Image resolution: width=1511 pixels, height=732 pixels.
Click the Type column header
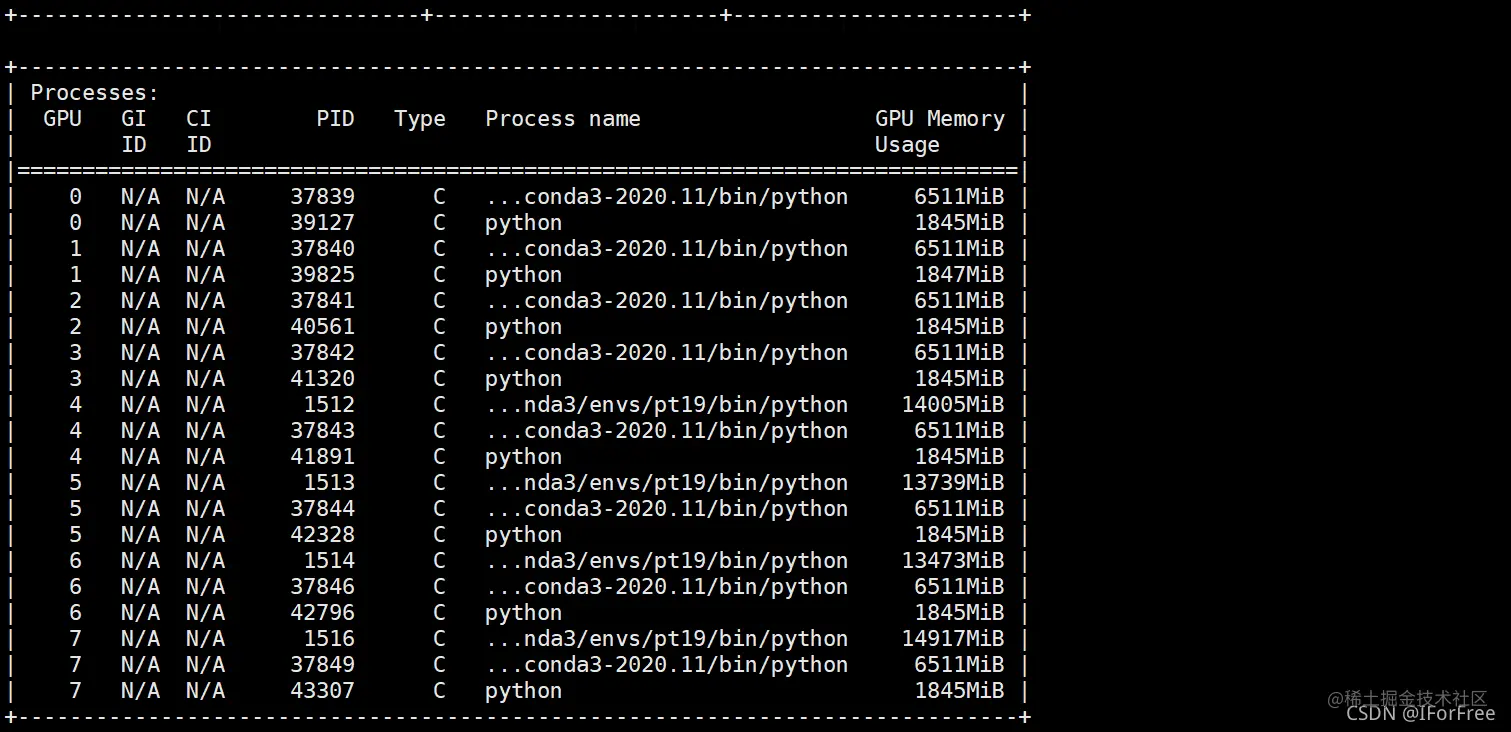pos(420,119)
